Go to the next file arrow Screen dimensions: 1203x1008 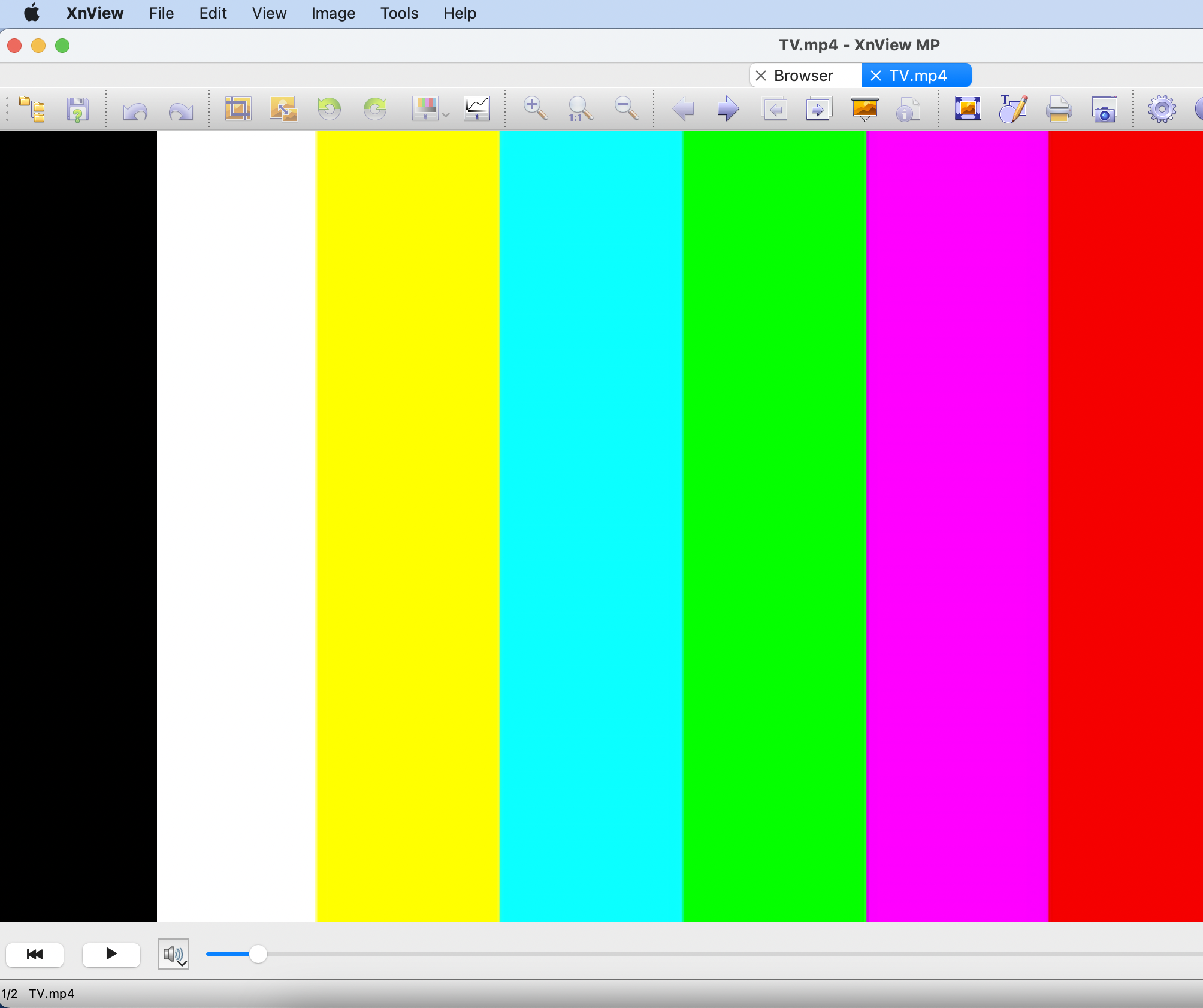[x=728, y=109]
